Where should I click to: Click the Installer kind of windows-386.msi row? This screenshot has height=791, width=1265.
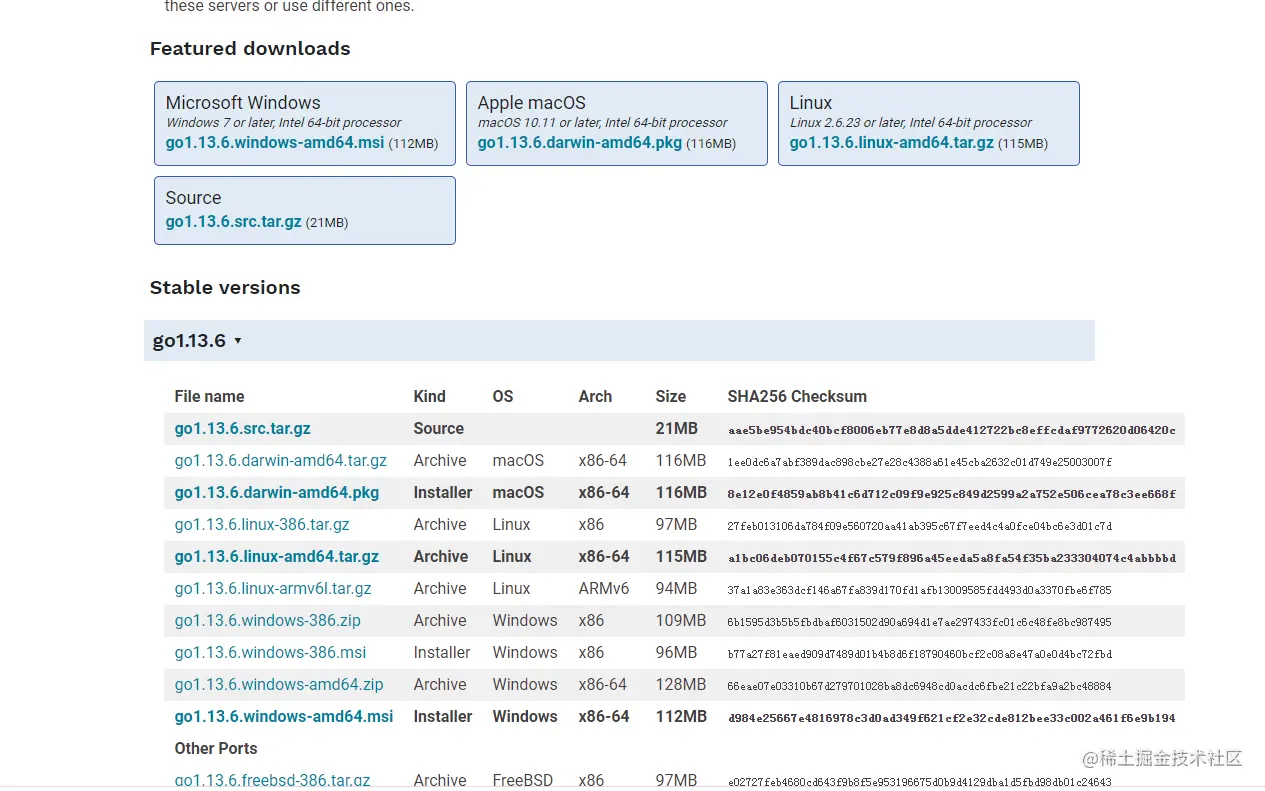click(x=442, y=652)
